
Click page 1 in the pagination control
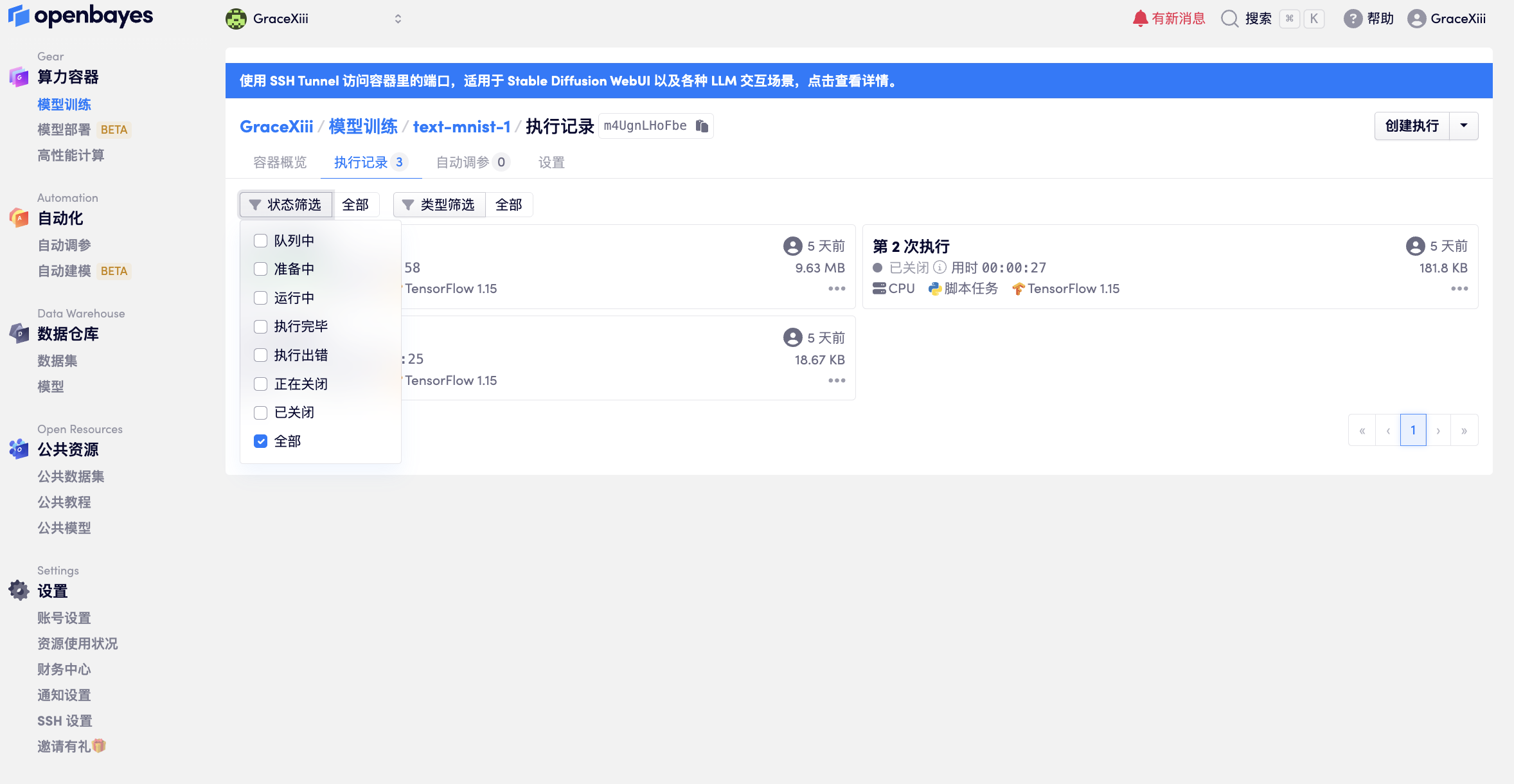[1413, 429]
